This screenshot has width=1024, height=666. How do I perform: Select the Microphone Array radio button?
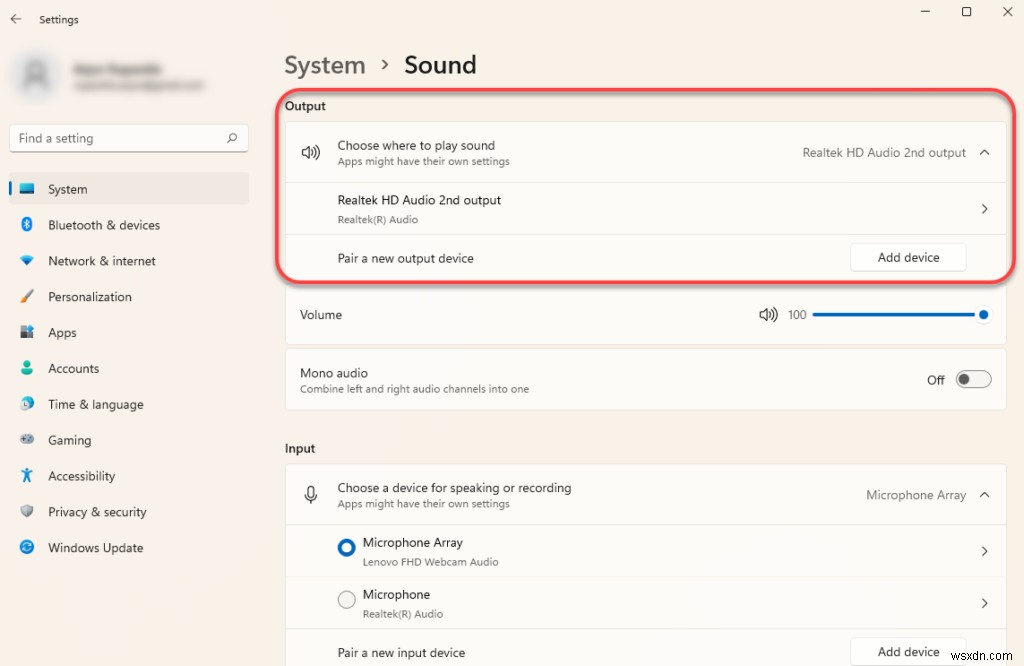(346, 548)
